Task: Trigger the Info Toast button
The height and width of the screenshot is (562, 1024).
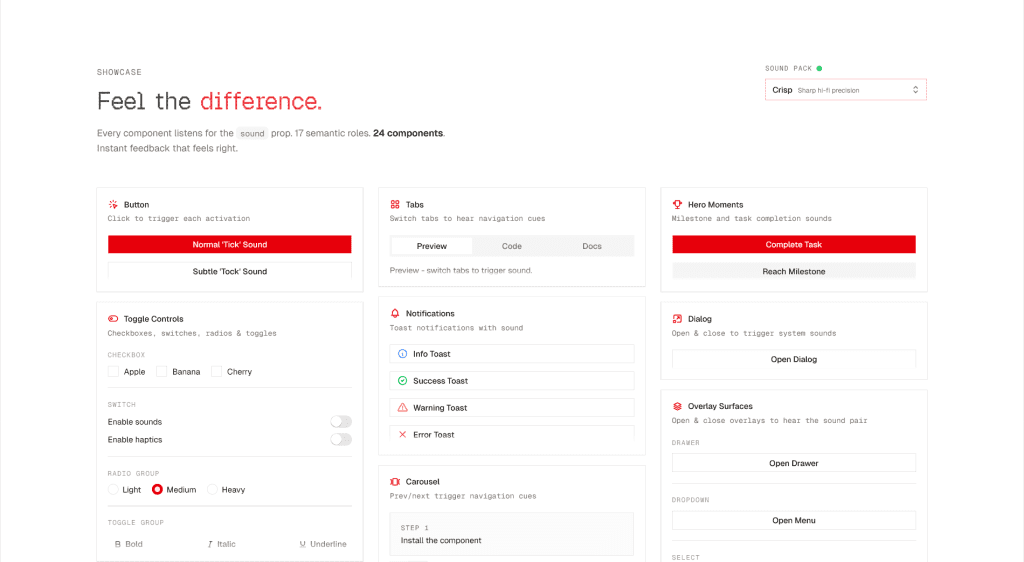Action: (512, 354)
